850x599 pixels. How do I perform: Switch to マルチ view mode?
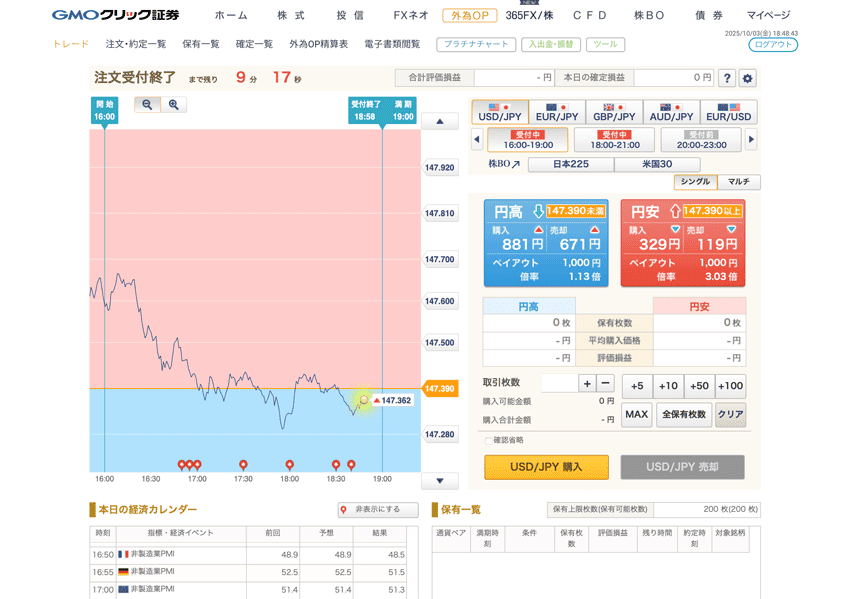[738, 182]
